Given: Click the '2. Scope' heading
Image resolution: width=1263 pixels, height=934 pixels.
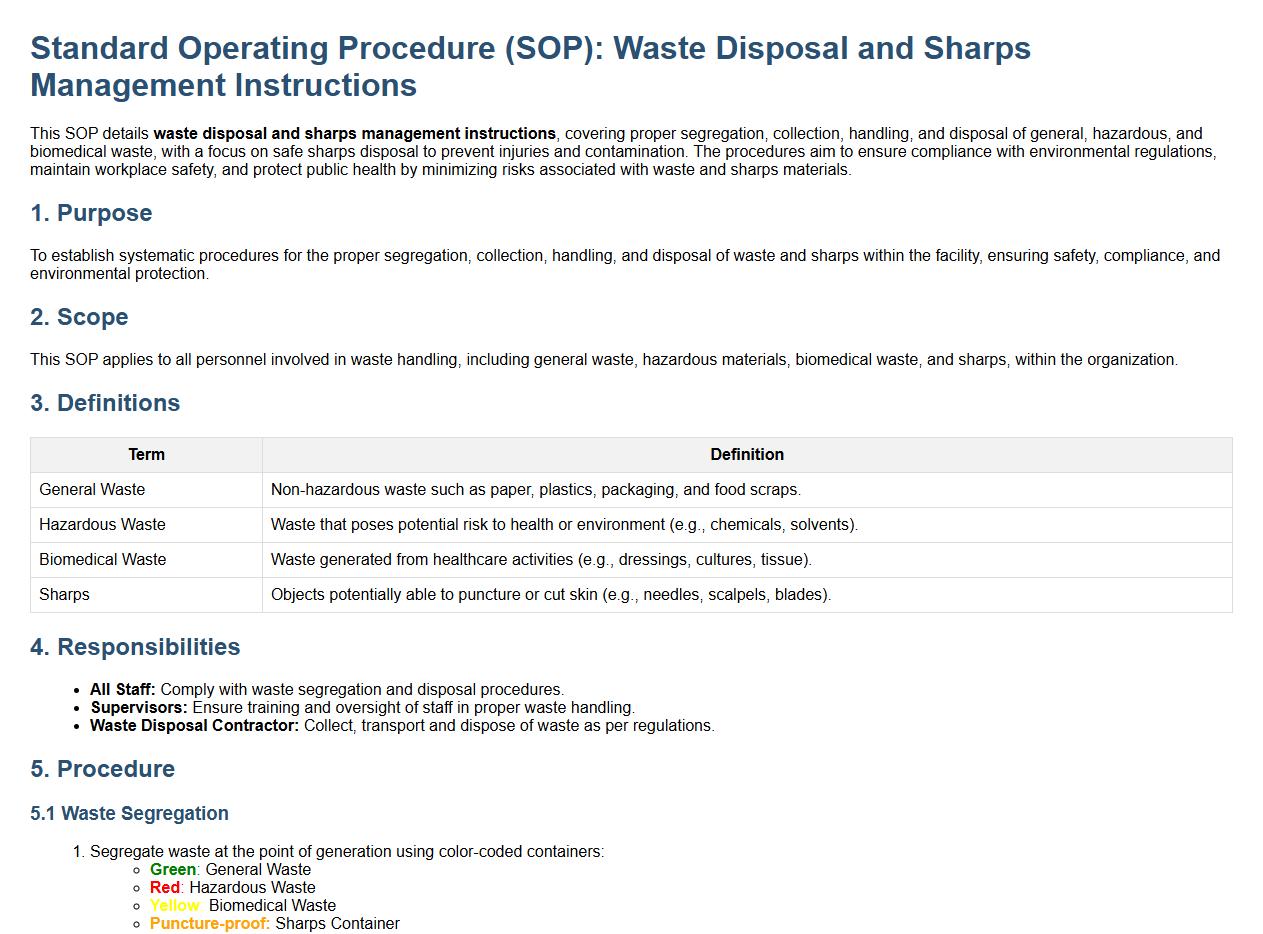Looking at the screenshot, I should coord(79,317).
